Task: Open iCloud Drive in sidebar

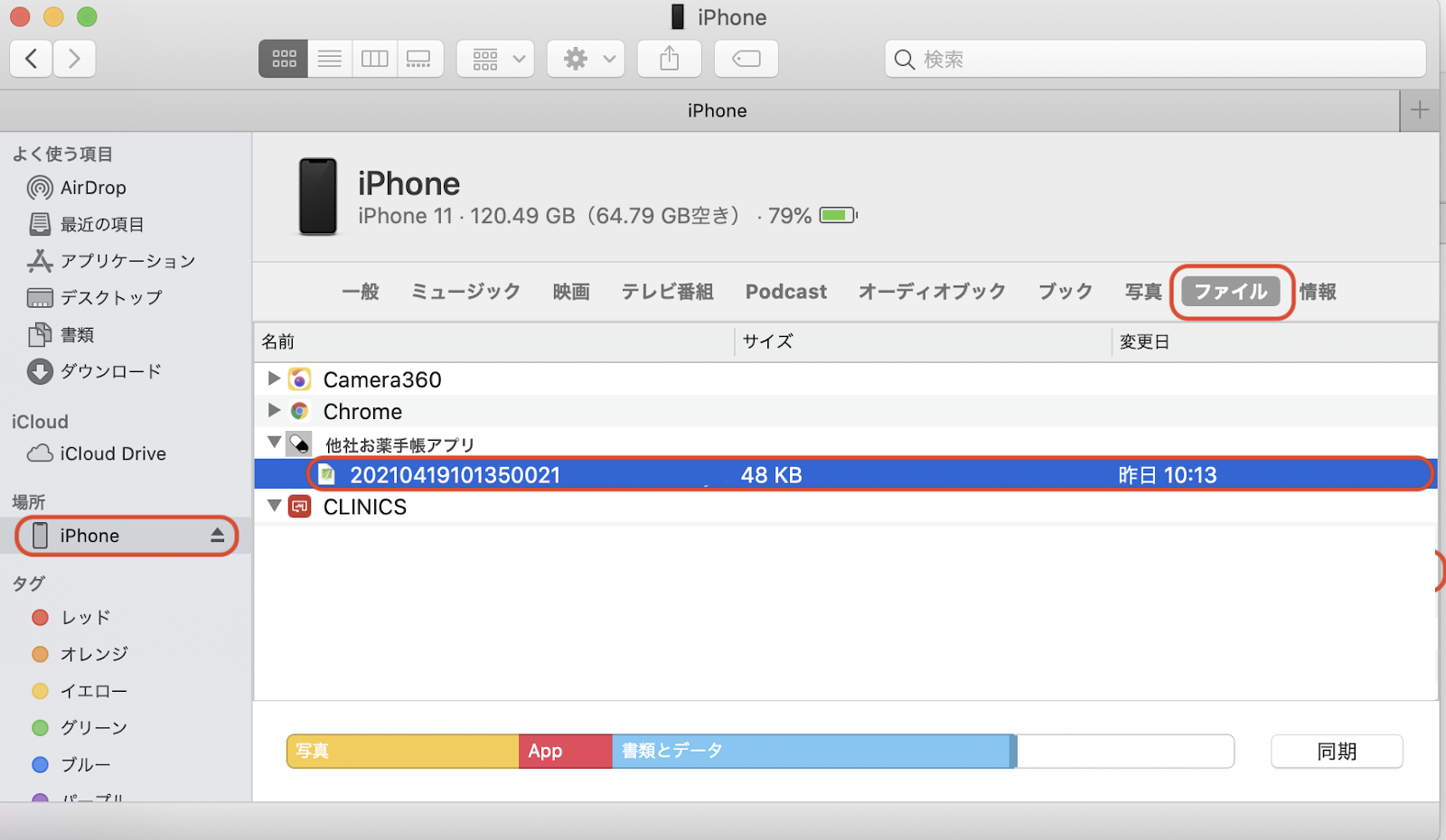Action: pos(112,453)
